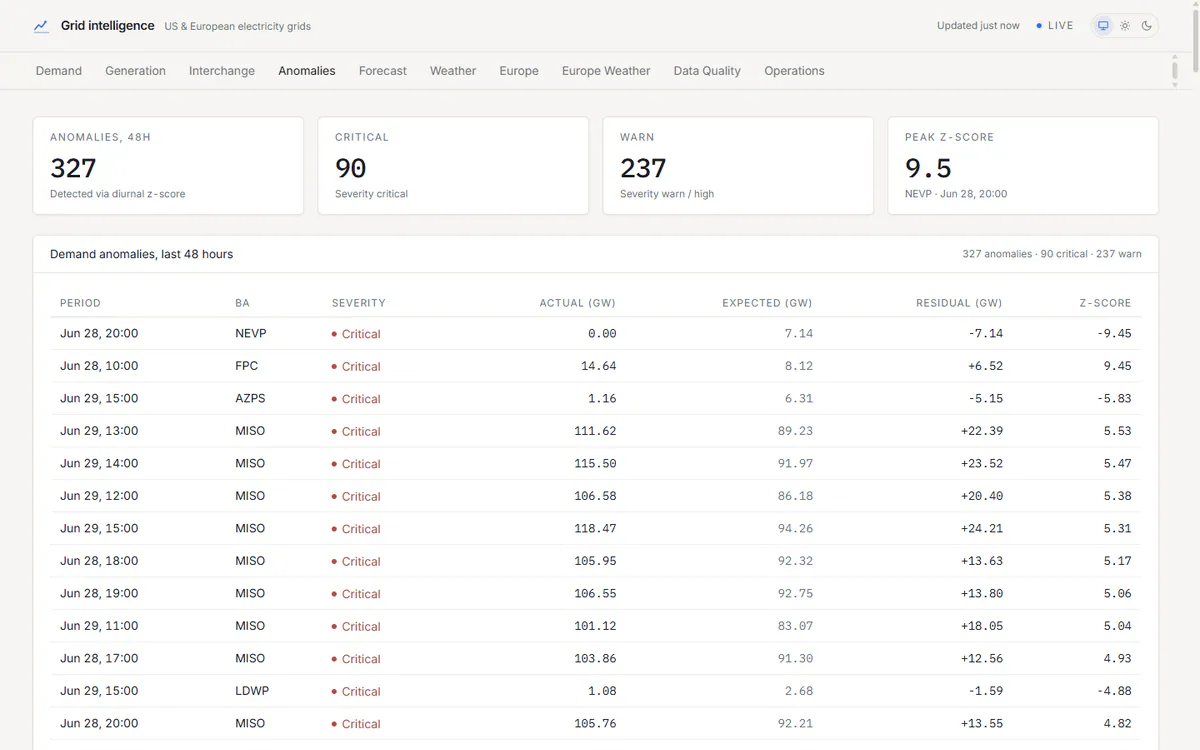Click actual value 14.64
Viewport: 1200px width, 750px height.
pos(598,366)
